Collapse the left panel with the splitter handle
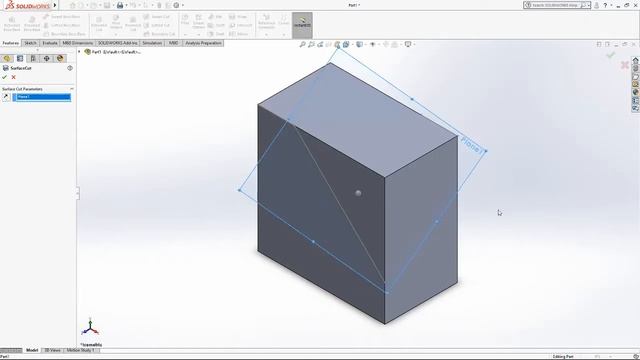 (78, 193)
